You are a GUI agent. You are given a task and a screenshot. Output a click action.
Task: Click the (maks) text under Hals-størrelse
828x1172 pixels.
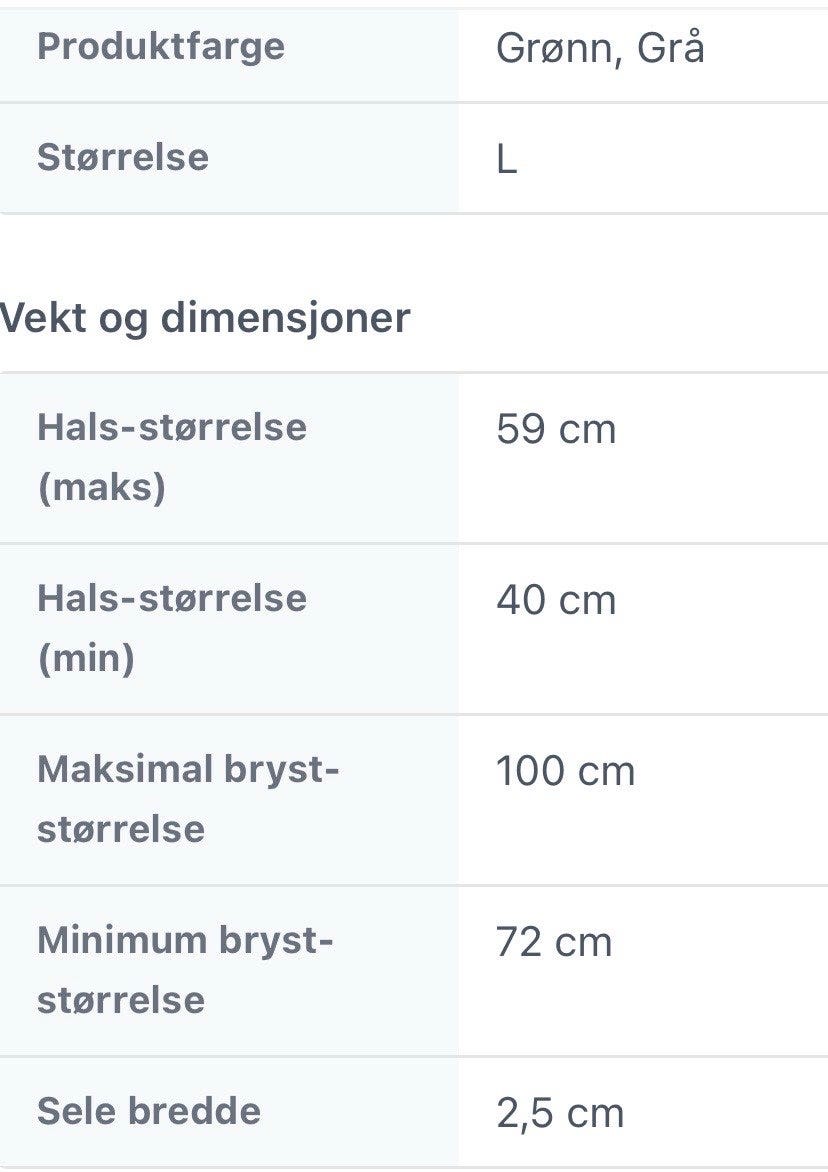(x=101, y=488)
